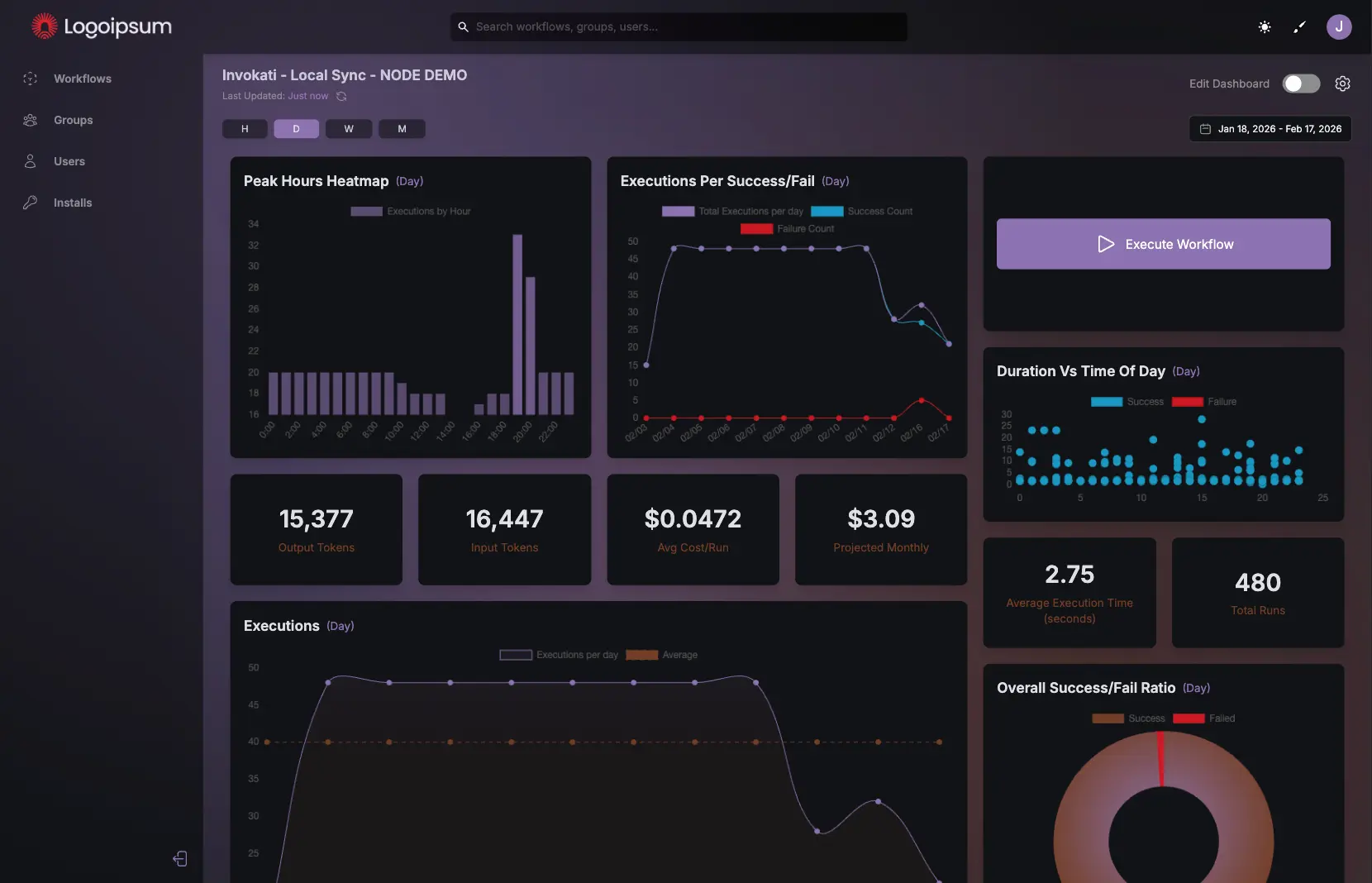Screen dimensions: 1372x883
Task: Open the dashboard settings gear
Action: click(1343, 83)
